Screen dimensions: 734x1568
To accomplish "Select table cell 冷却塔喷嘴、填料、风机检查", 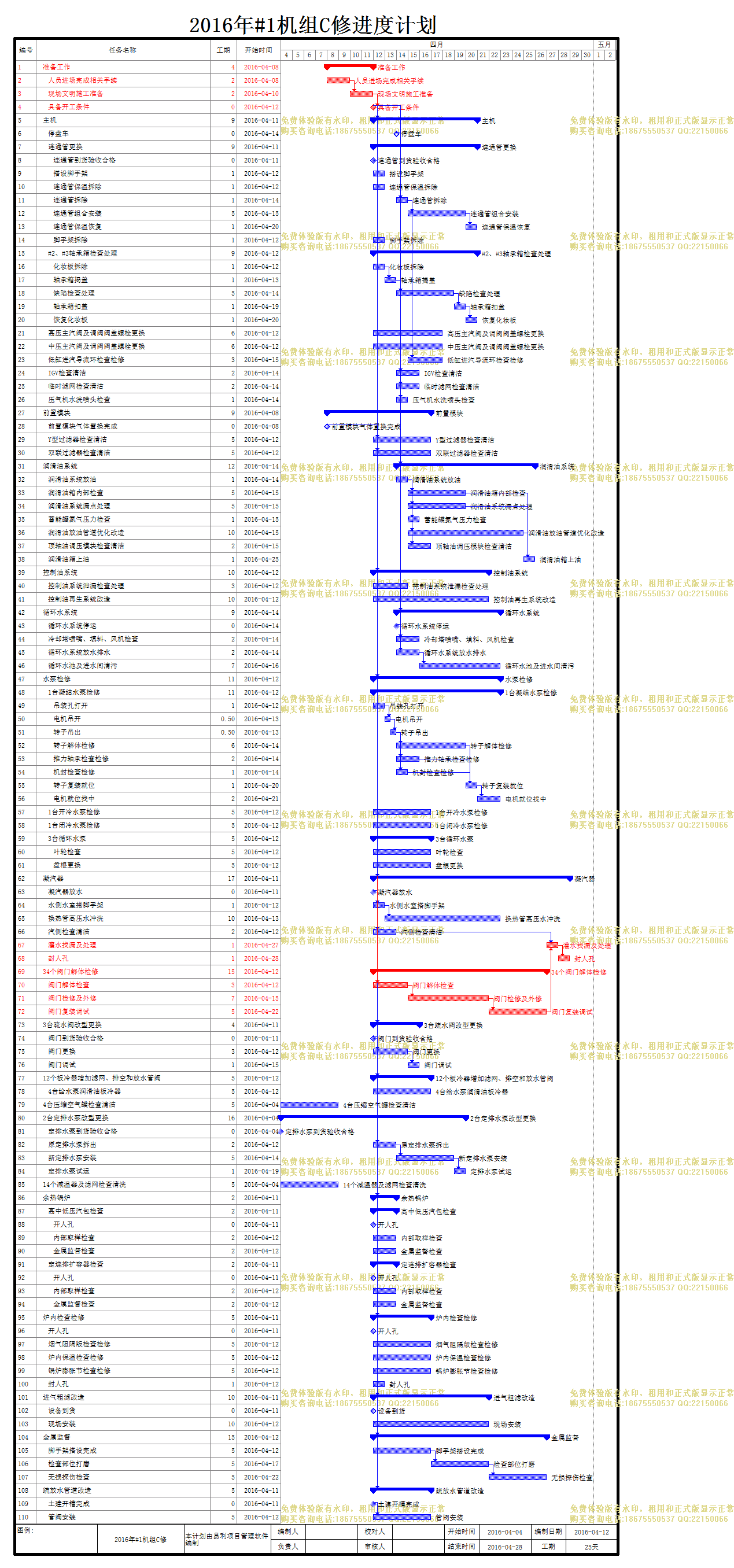I will click(x=93, y=639).
